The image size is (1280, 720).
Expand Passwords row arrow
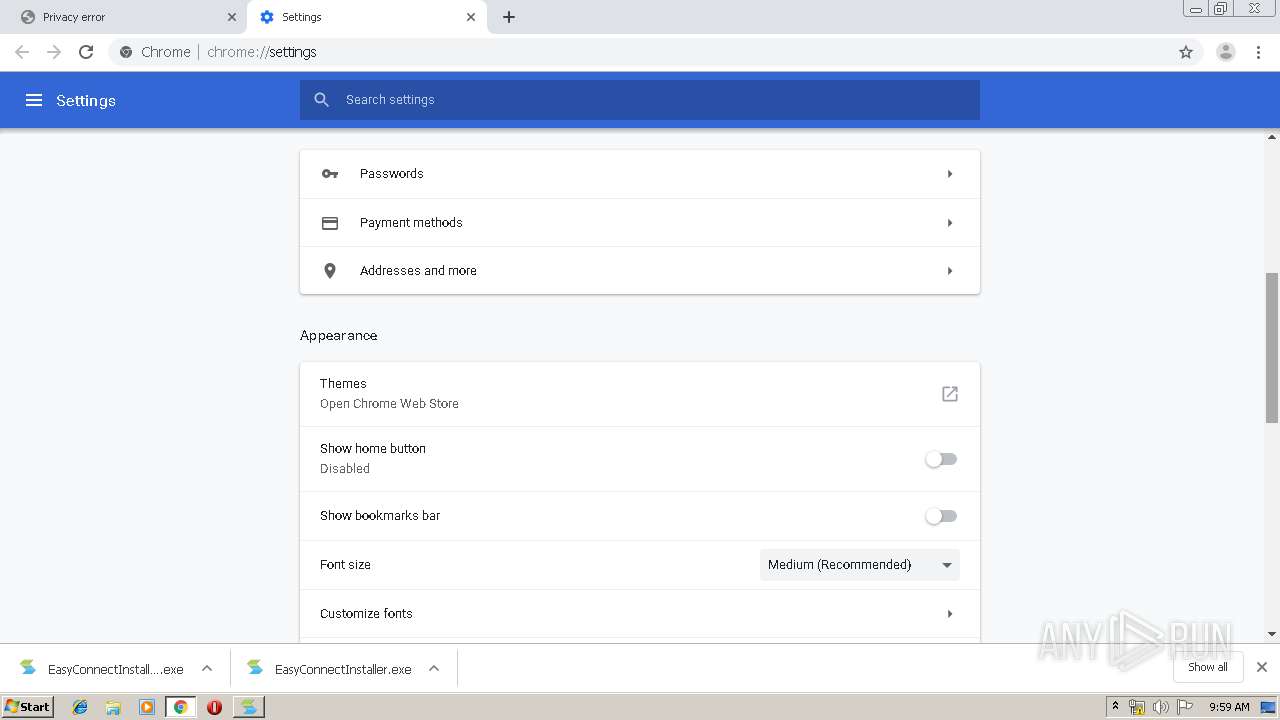coord(950,174)
